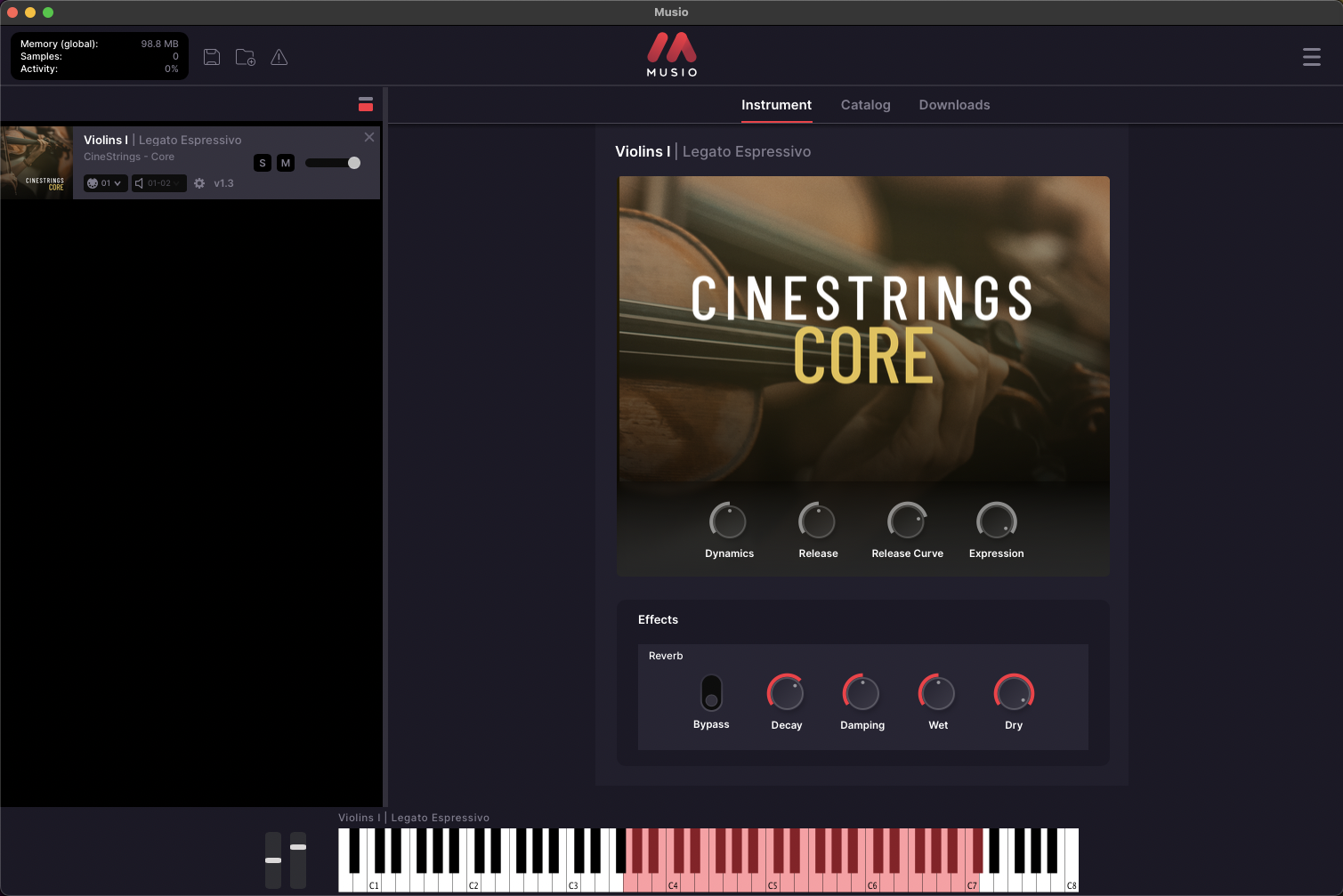Click the reverb Wet knob

click(x=937, y=692)
